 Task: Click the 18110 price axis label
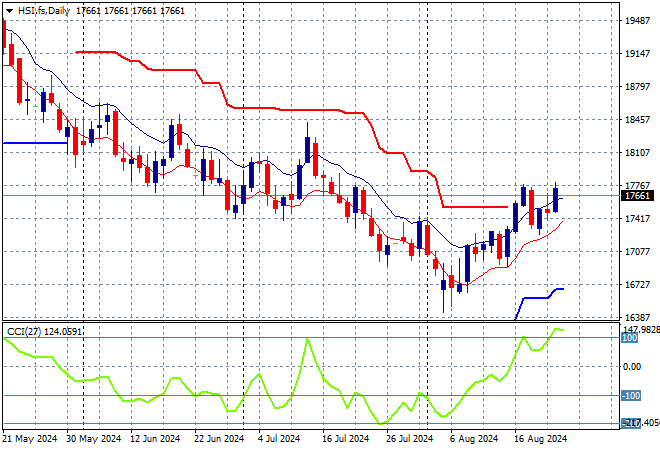[x=638, y=153]
